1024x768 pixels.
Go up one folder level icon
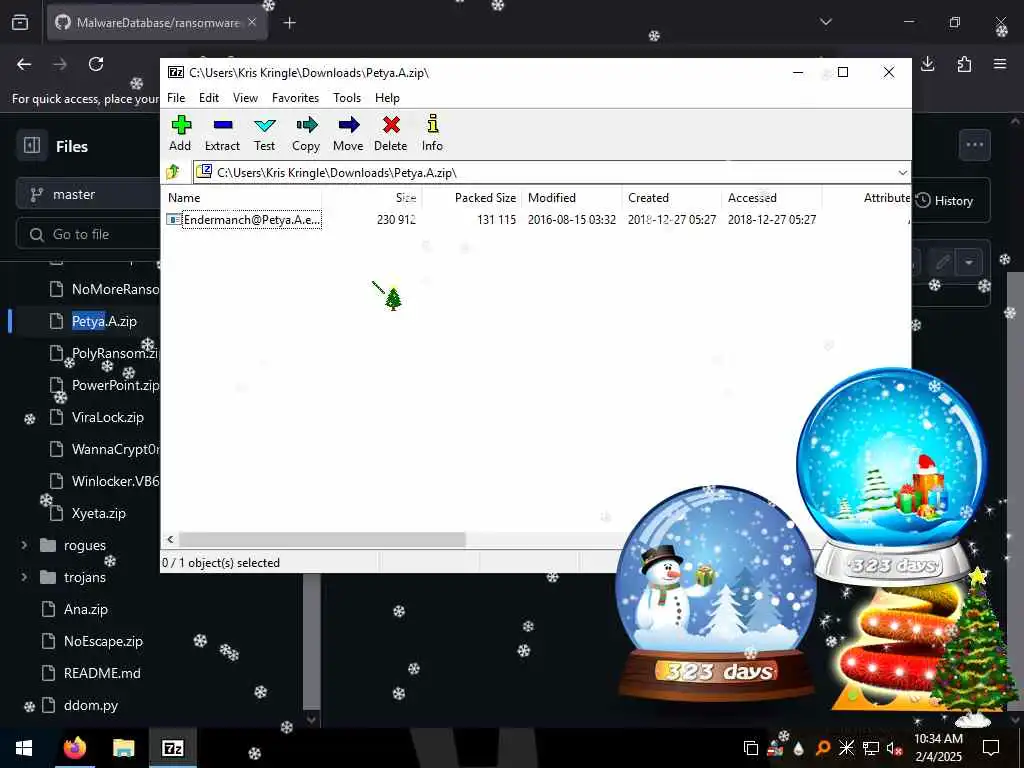173,172
